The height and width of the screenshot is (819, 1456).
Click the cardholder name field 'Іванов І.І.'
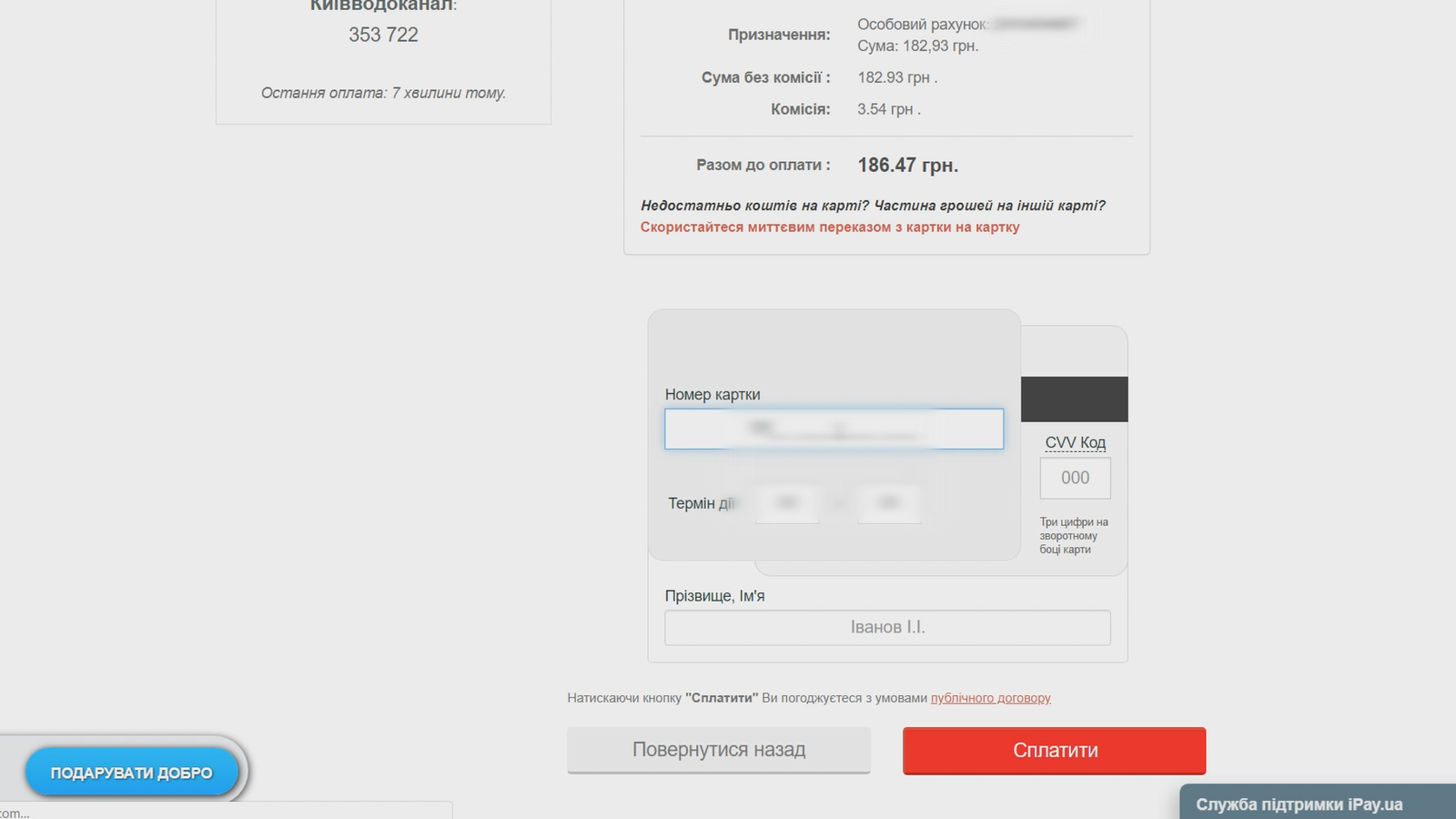887,627
